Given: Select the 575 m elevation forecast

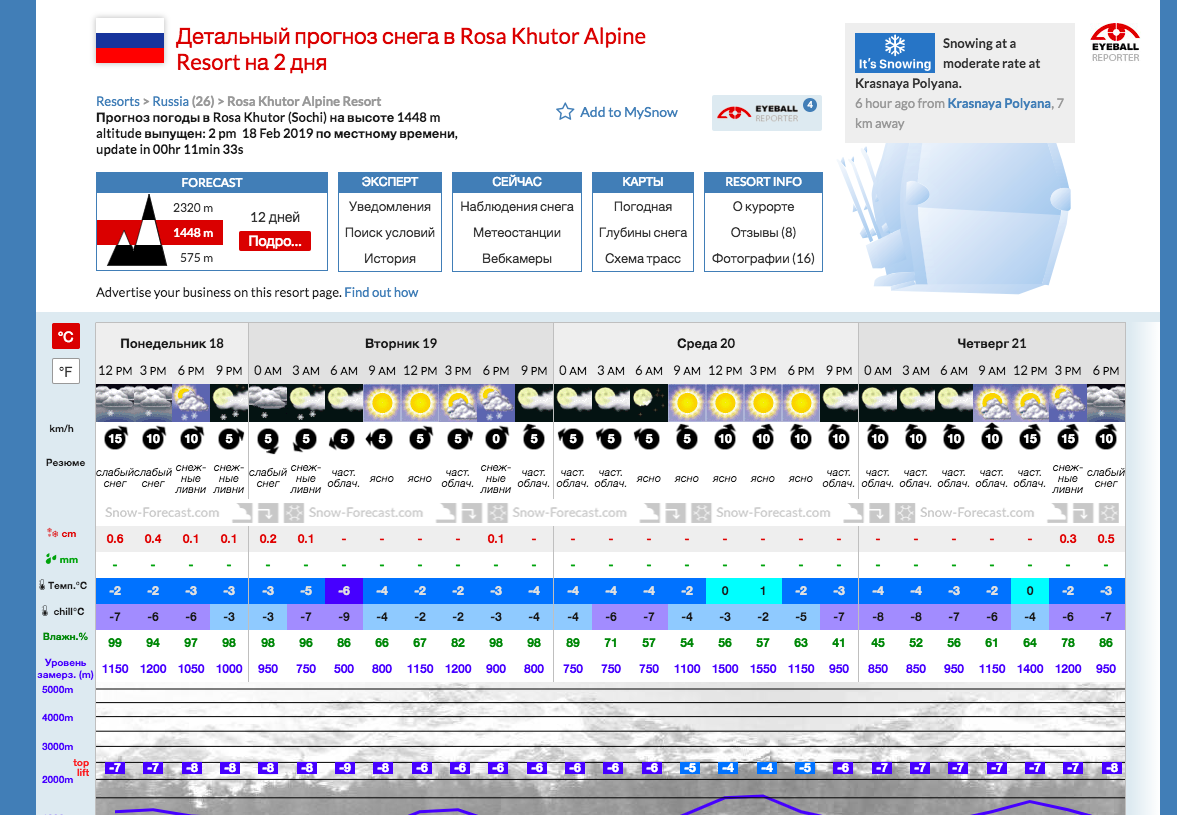Looking at the screenshot, I should (x=196, y=257).
